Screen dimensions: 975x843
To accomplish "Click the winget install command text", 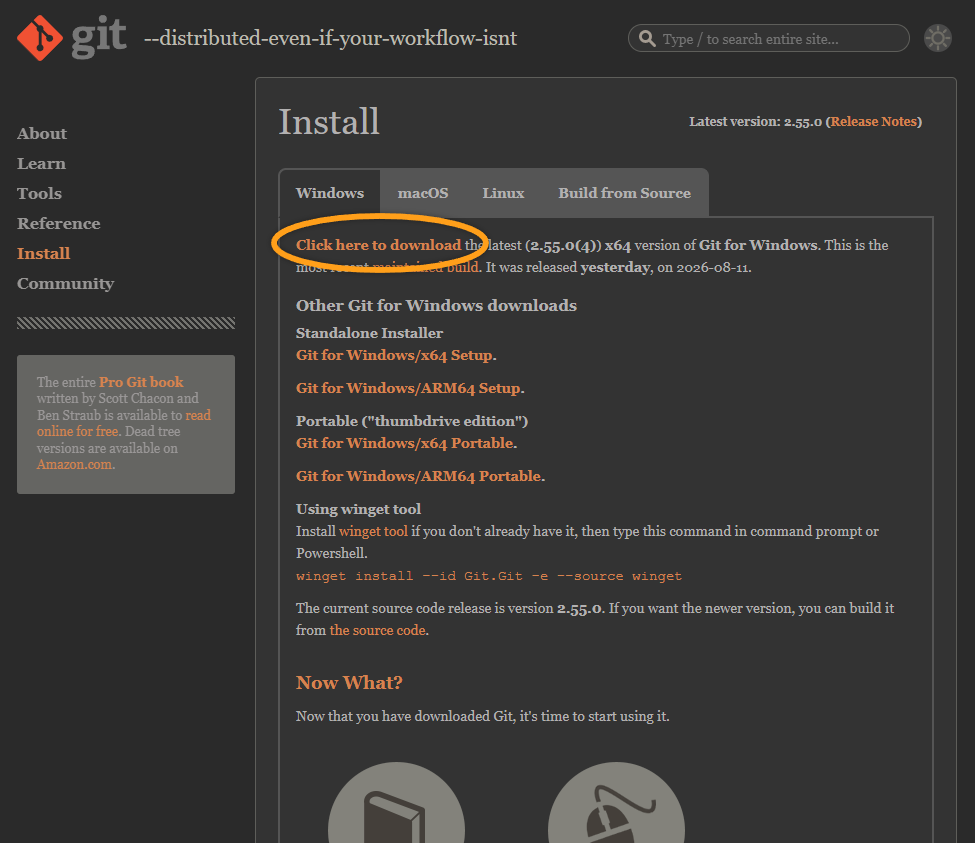I will tap(489, 576).
